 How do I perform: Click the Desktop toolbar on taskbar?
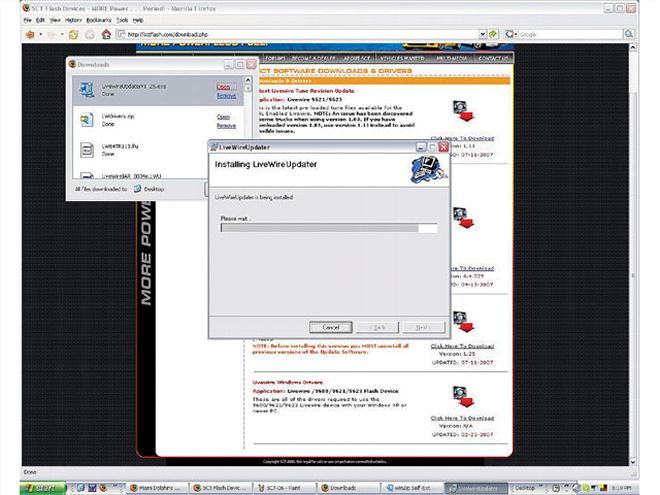click(x=524, y=488)
